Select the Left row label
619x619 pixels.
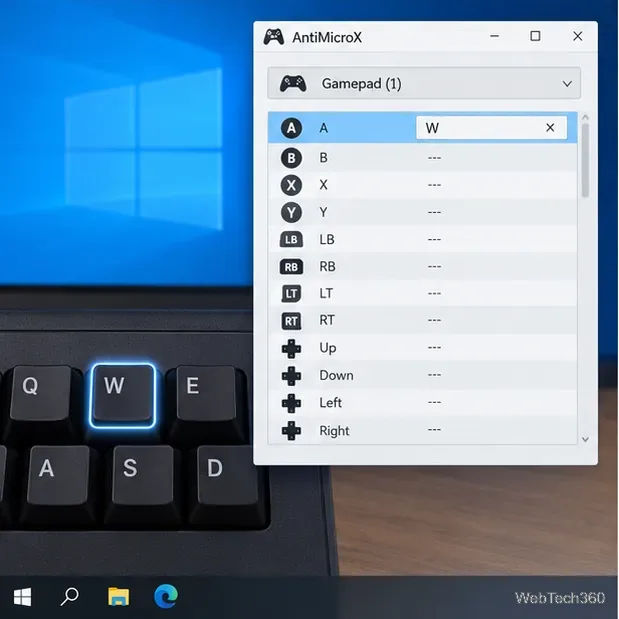pyautogui.click(x=330, y=403)
